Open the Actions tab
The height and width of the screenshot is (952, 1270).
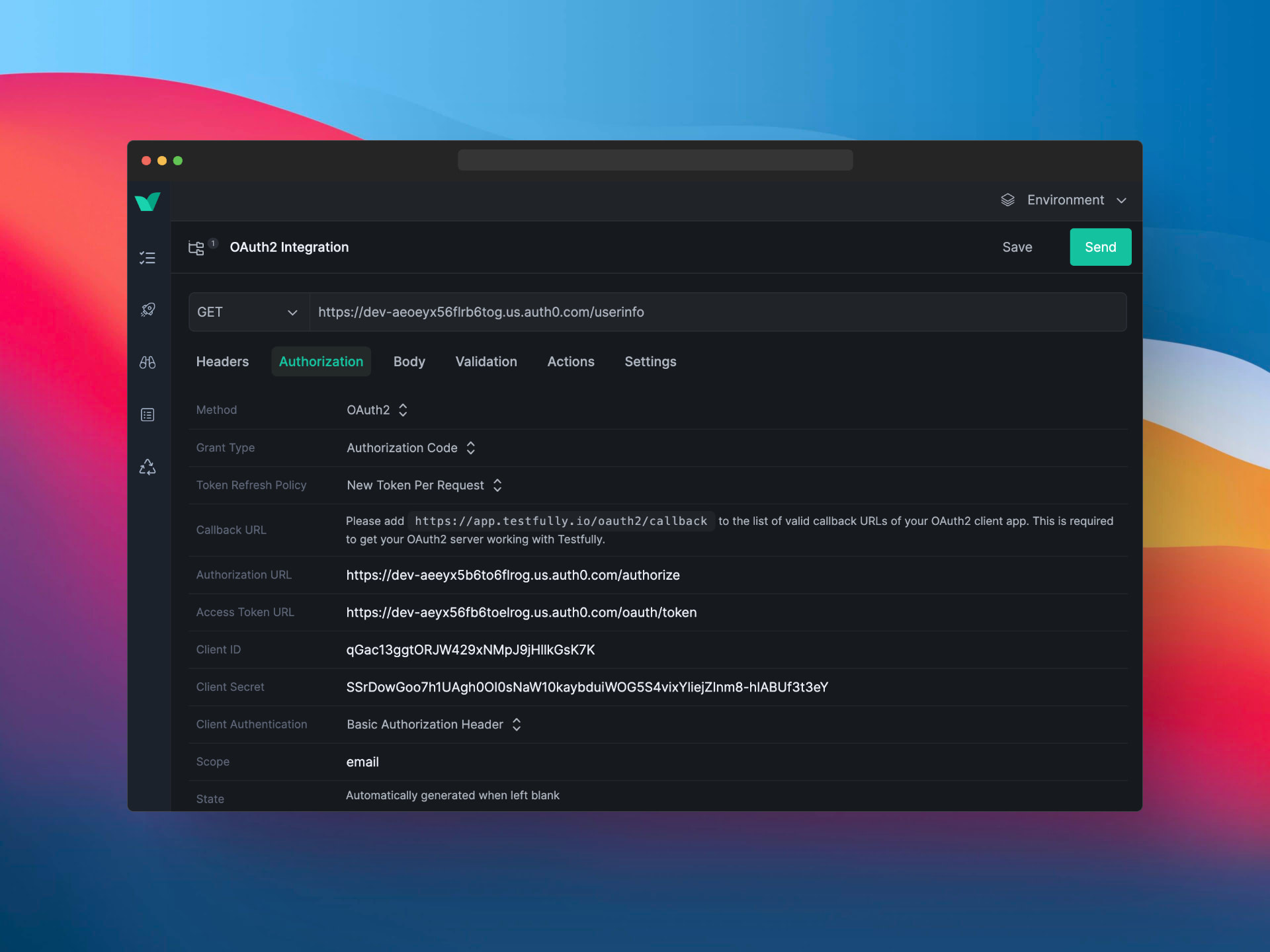click(571, 362)
